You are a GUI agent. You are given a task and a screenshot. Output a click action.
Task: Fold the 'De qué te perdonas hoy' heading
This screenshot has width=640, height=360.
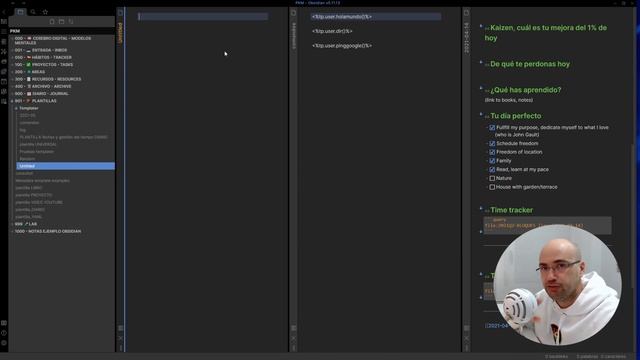(481, 62)
